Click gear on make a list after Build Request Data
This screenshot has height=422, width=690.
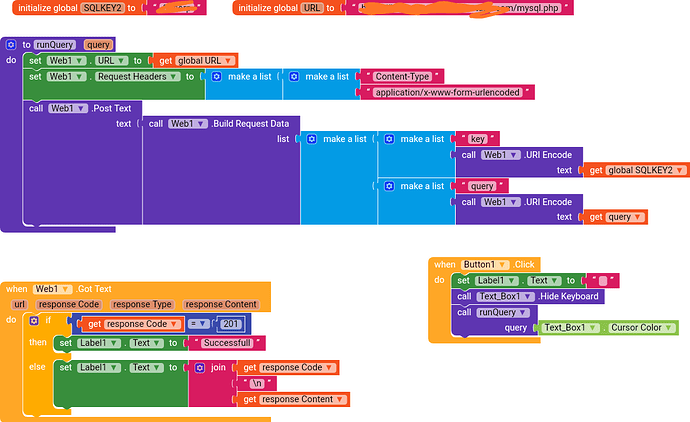point(310,139)
